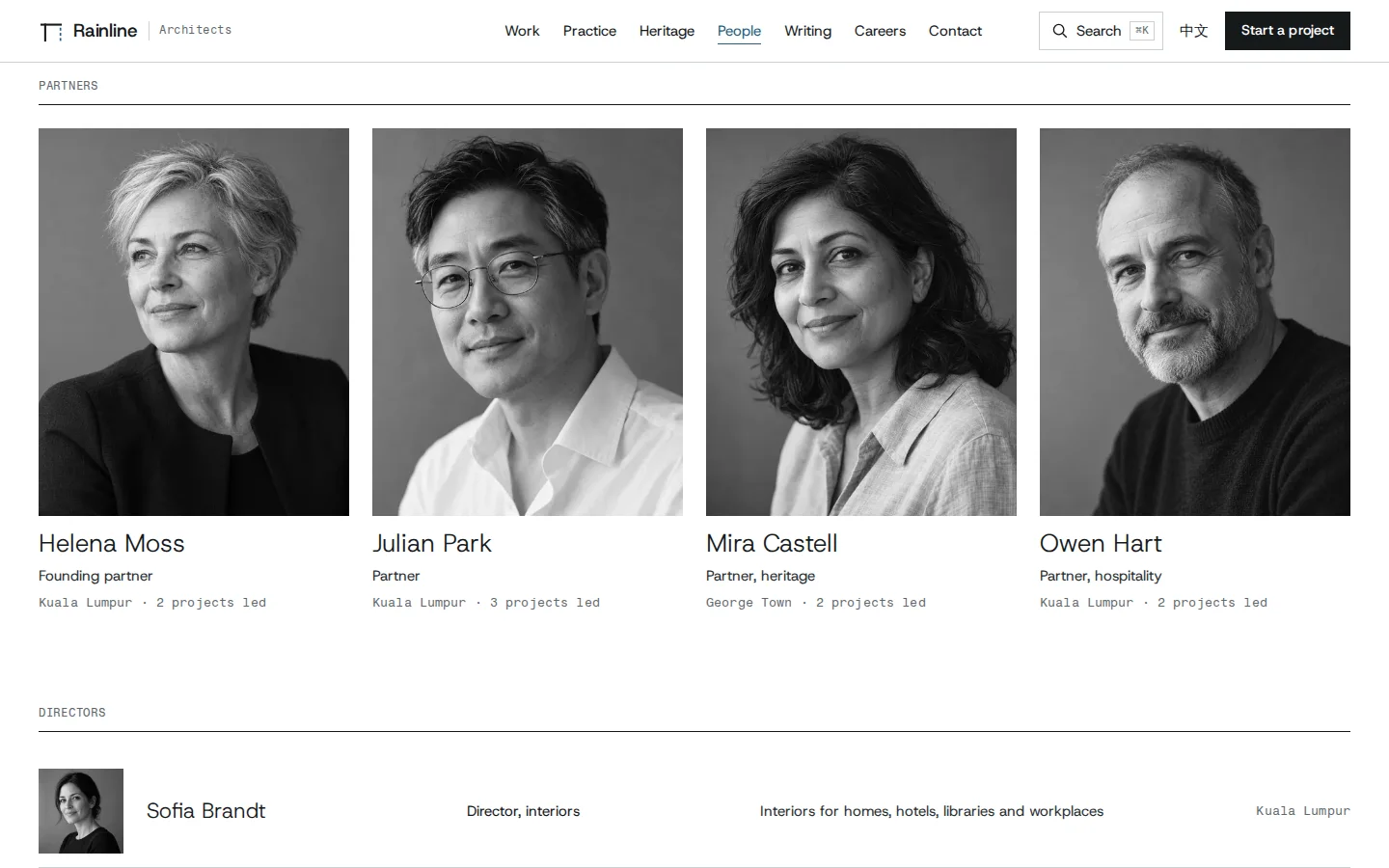Open Julian Park's portrait photo
1389x868 pixels.
pyautogui.click(x=528, y=322)
